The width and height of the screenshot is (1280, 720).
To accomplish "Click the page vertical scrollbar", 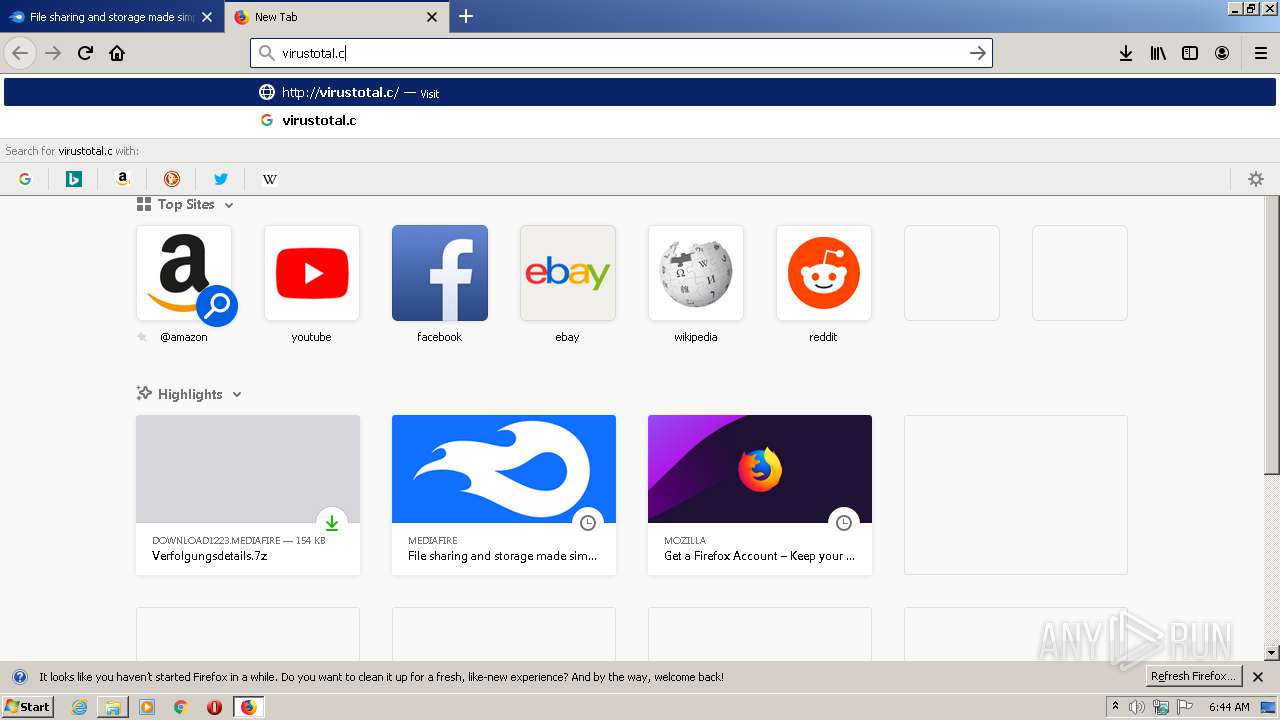I will tap(1272, 336).
